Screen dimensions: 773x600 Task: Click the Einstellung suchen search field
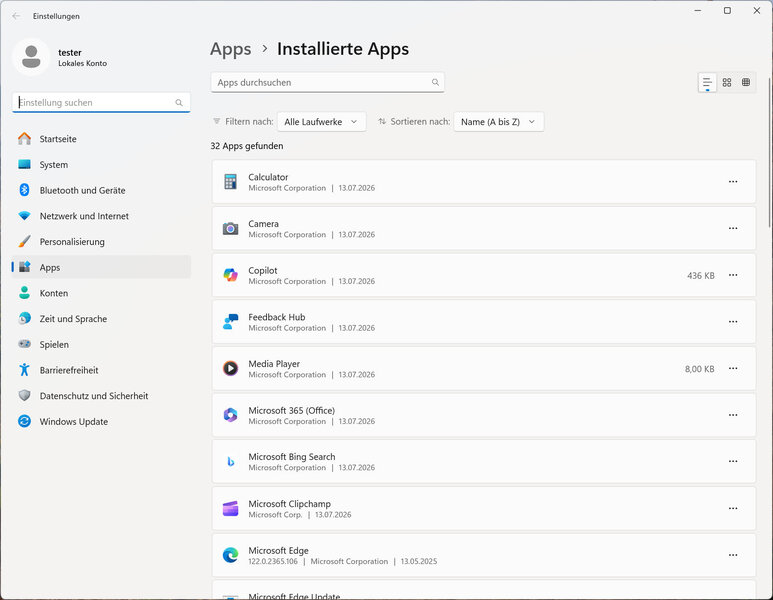(x=101, y=103)
